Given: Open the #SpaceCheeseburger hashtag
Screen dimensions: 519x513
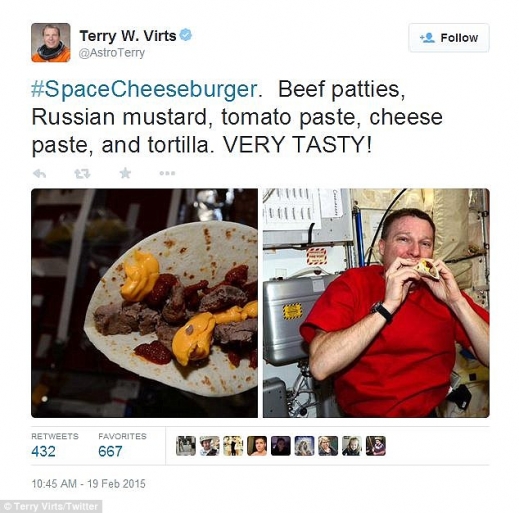Looking at the screenshot, I should pyautogui.click(x=144, y=89).
